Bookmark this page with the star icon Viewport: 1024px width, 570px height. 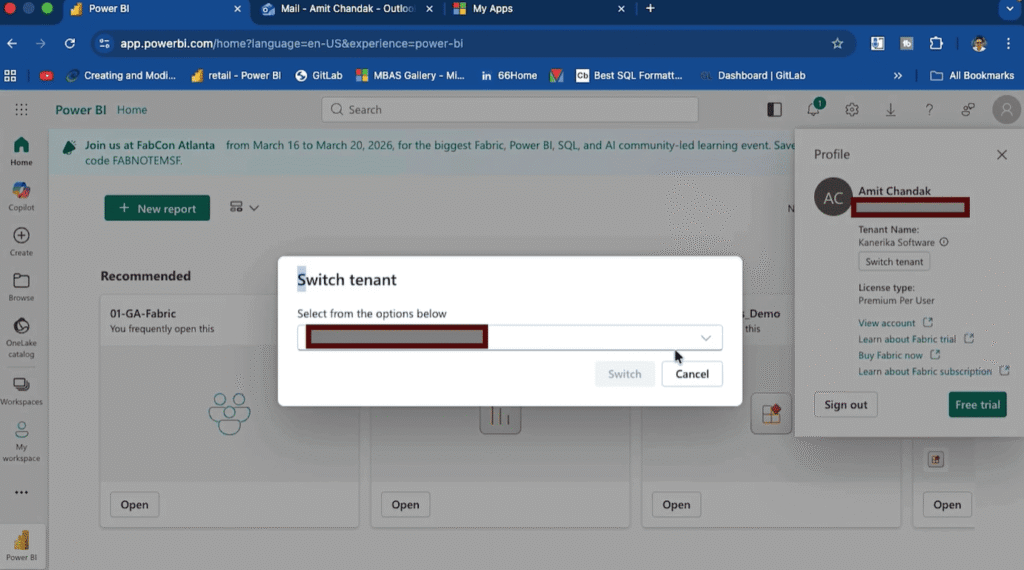tap(837, 44)
